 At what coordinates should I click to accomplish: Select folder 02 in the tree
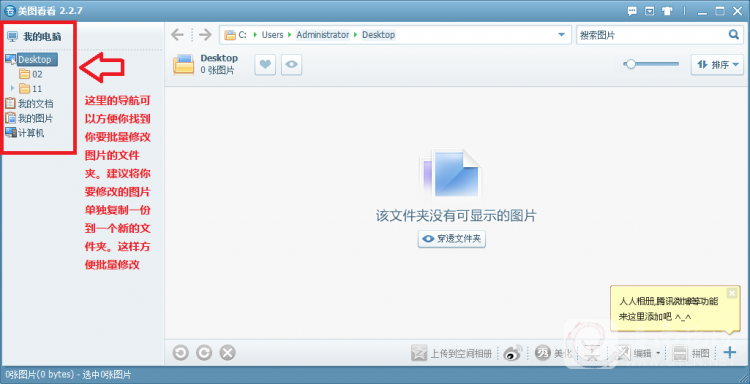tap(31, 74)
